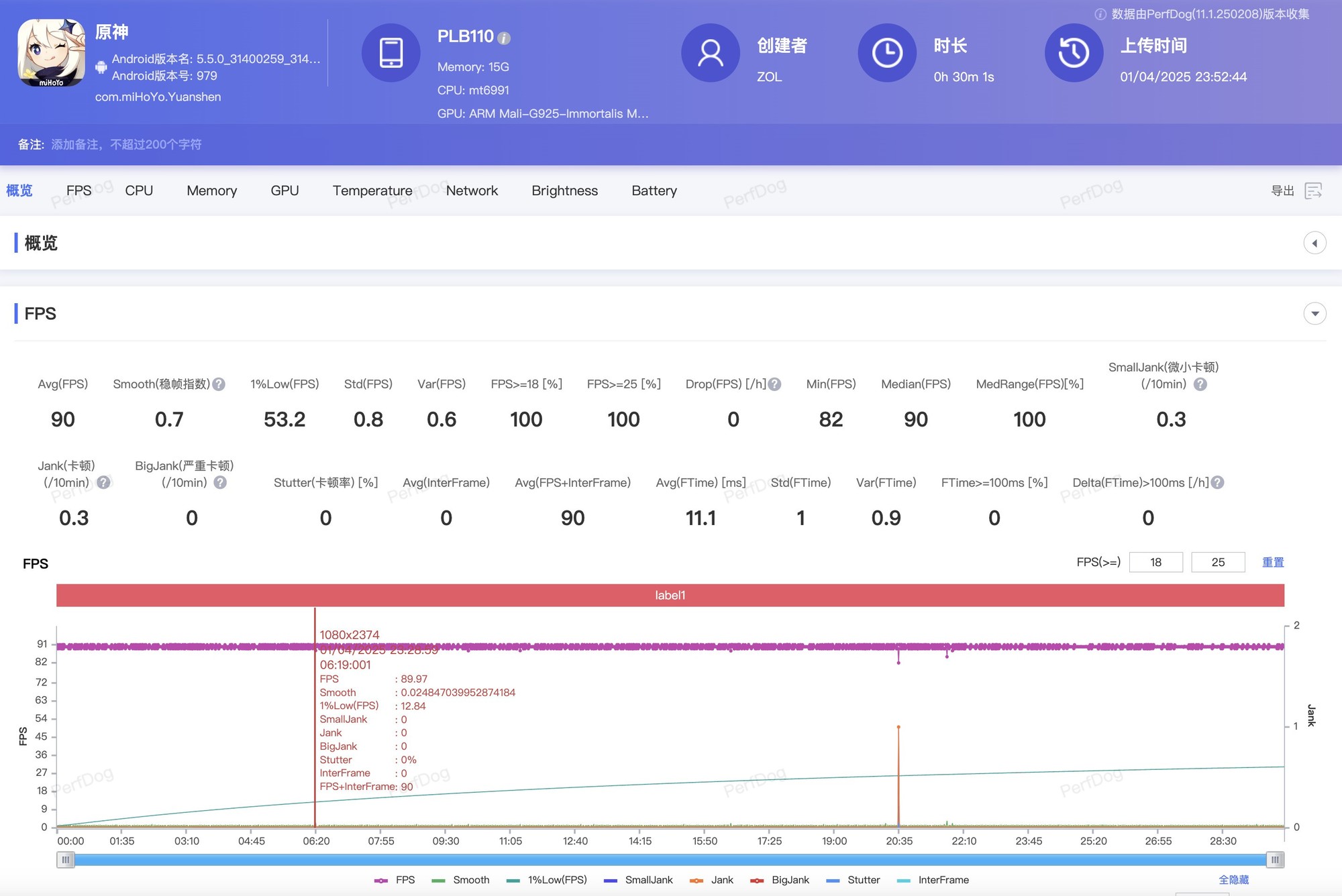
Task: Expand the label1 red bar
Action: click(670, 596)
